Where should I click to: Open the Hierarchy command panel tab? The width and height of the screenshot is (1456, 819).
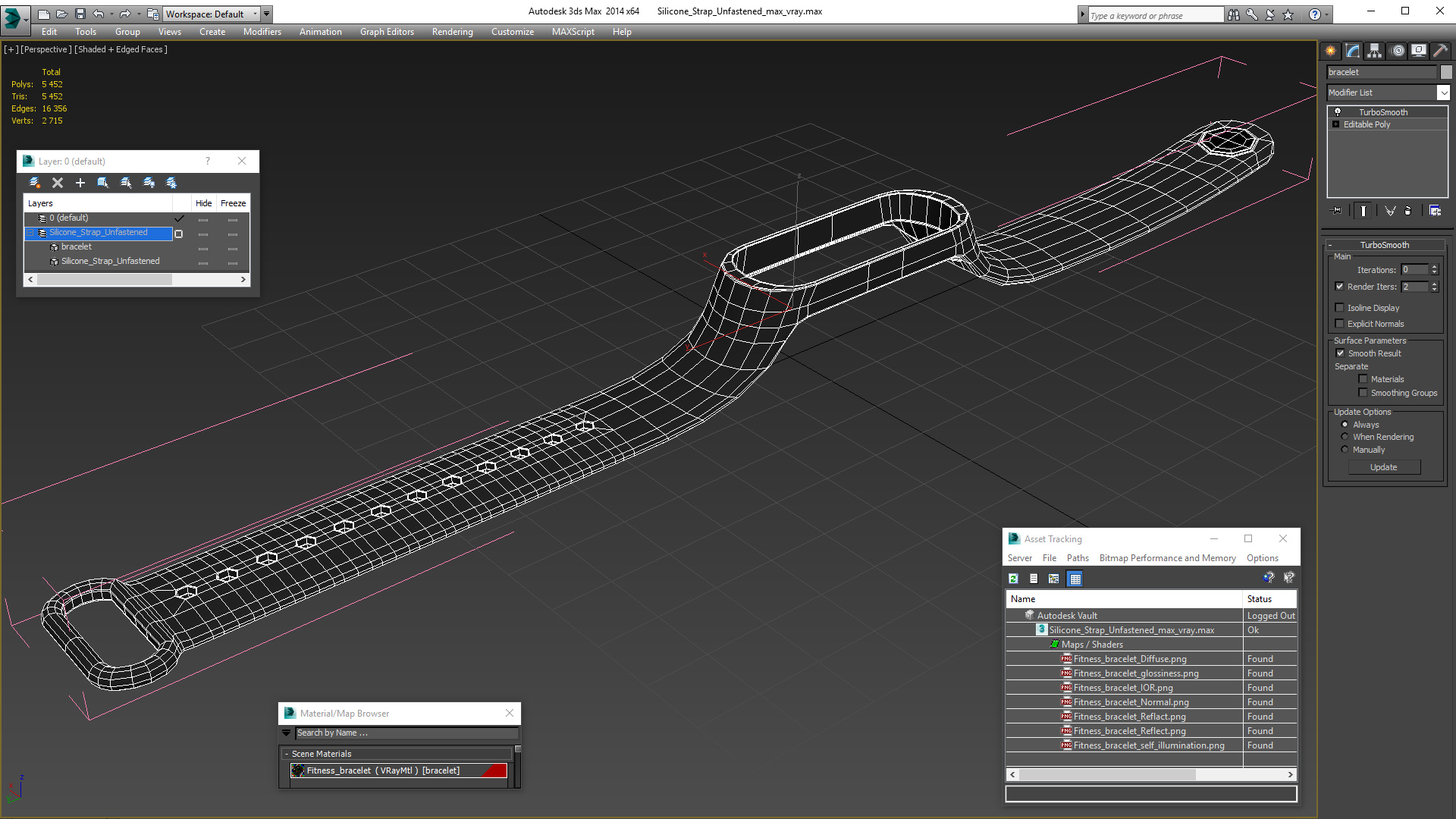(1375, 51)
